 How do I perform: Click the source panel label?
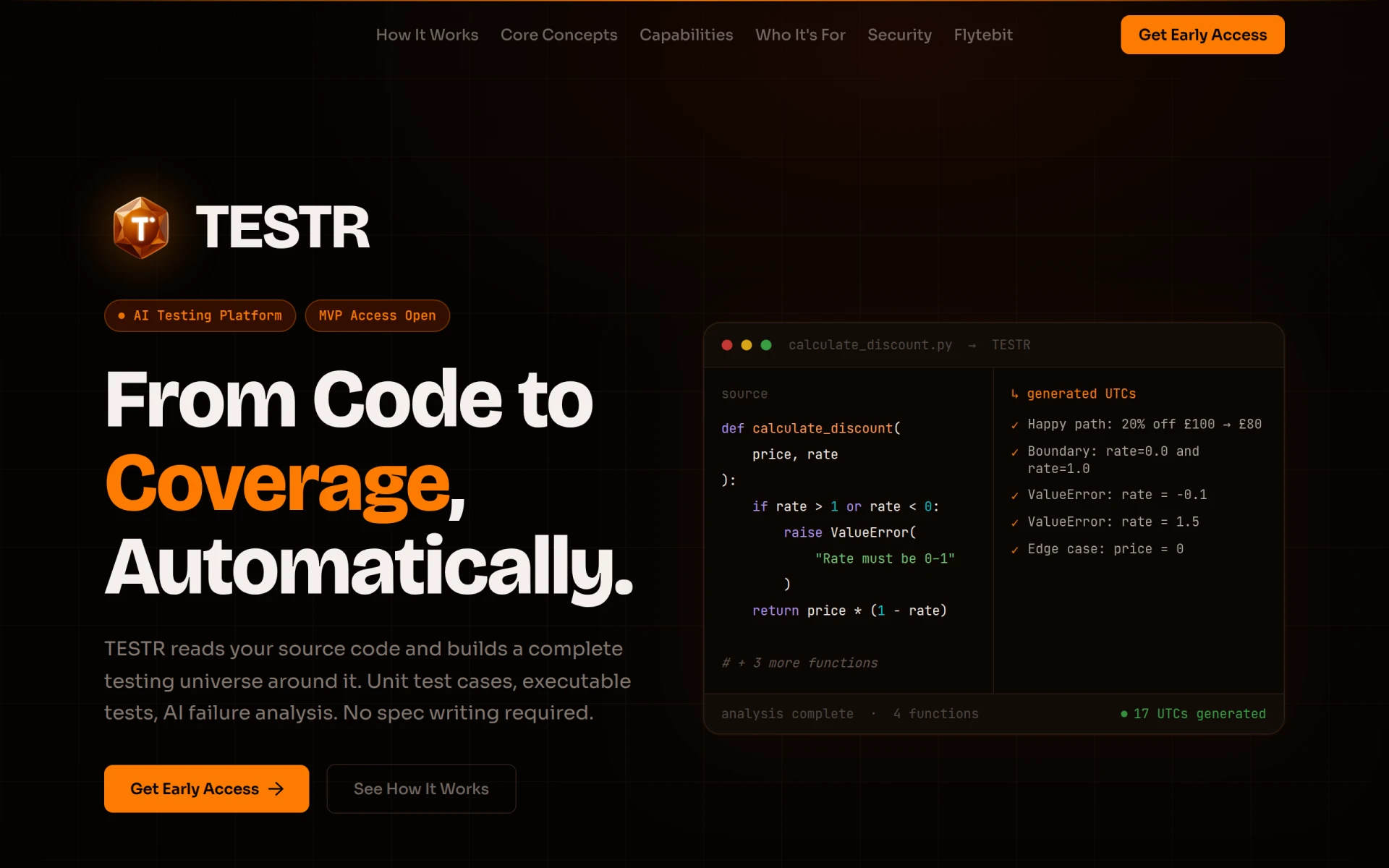coord(744,394)
